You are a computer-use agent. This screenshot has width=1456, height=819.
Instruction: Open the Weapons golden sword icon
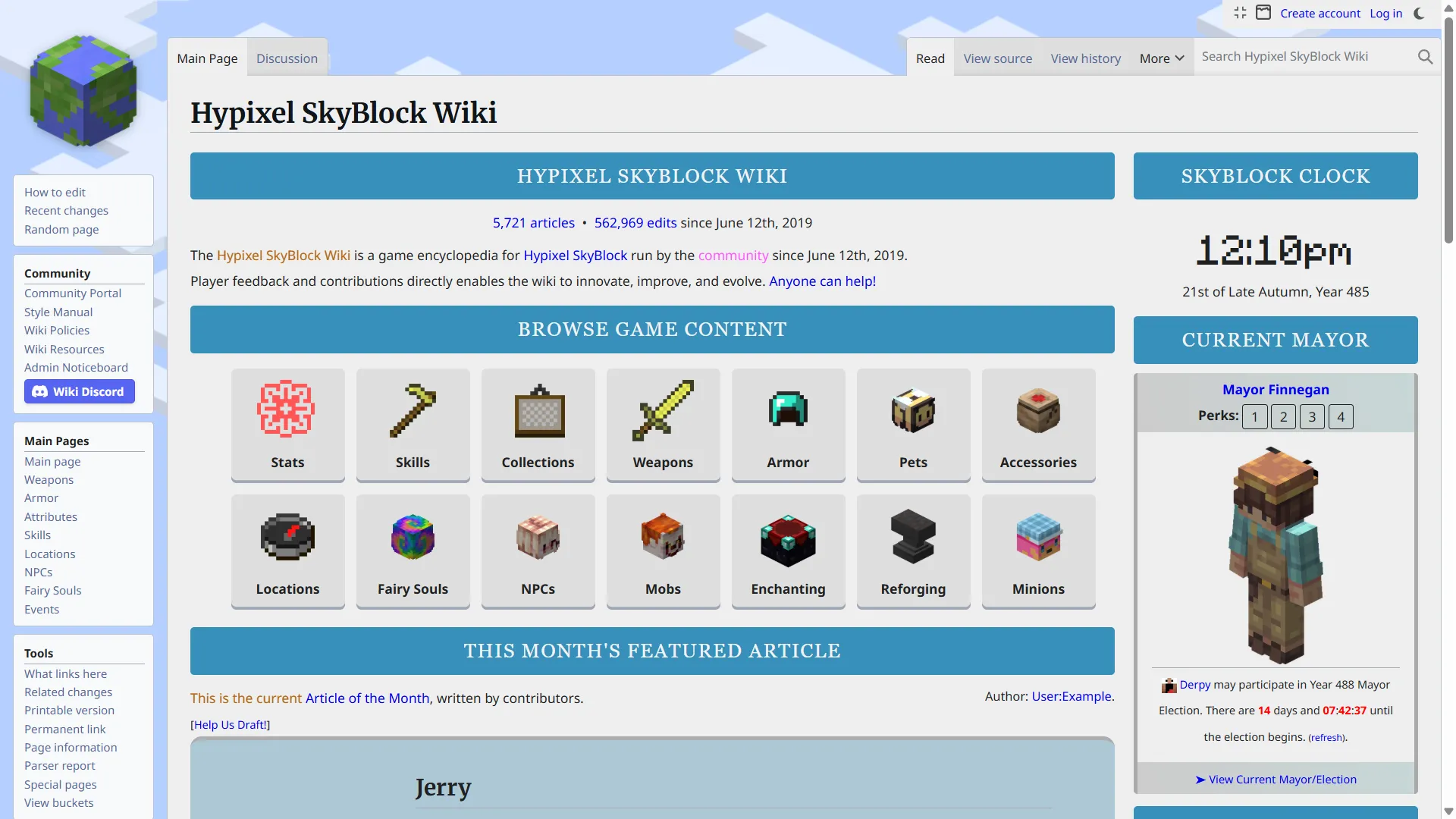[663, 409]
